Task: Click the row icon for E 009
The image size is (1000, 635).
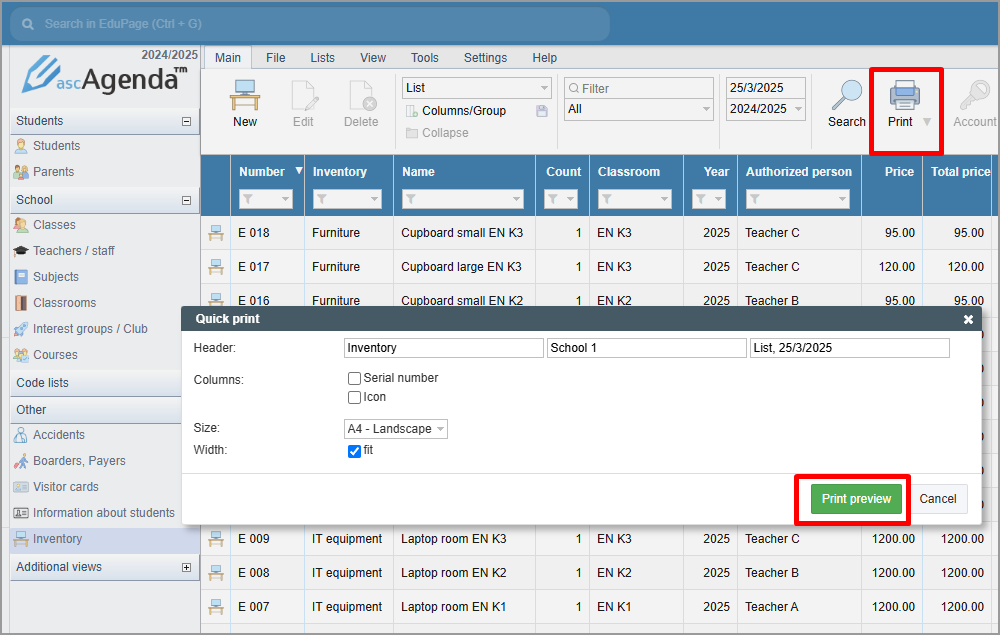Action: [x=216, y=539]
